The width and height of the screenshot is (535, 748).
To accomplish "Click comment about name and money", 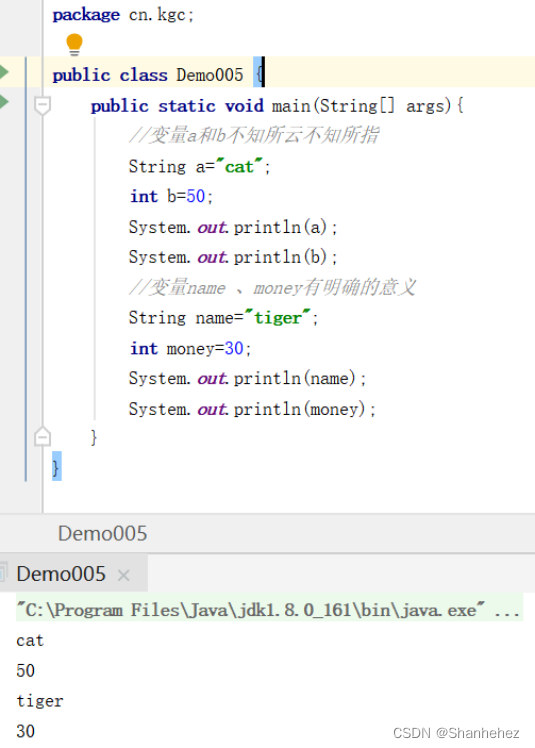I will coord(273,288).
